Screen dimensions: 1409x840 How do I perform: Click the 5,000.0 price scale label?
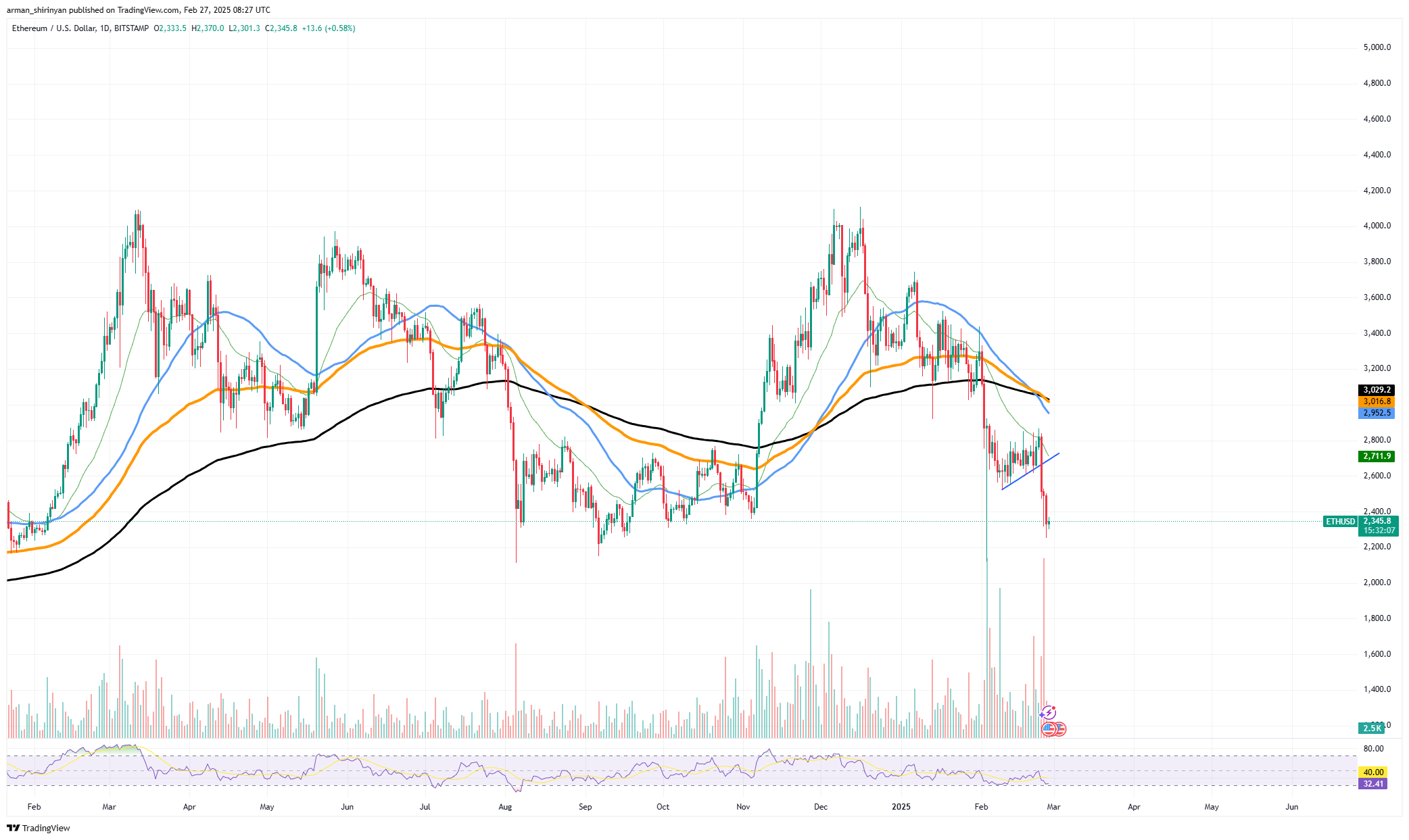tap(1377, 47)
